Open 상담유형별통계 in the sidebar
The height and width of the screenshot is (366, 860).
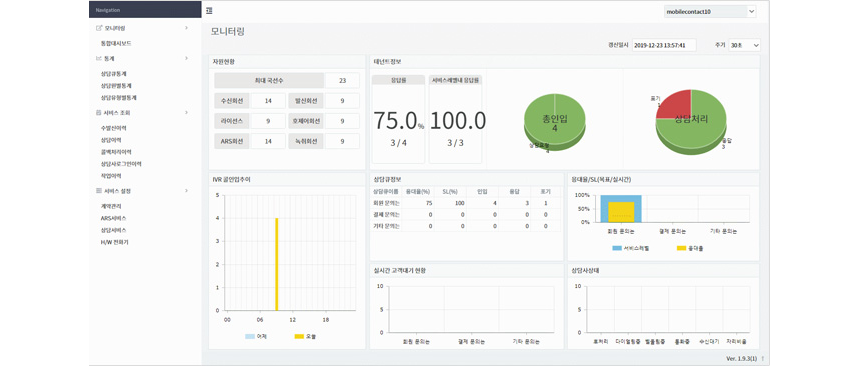(118, 98)
